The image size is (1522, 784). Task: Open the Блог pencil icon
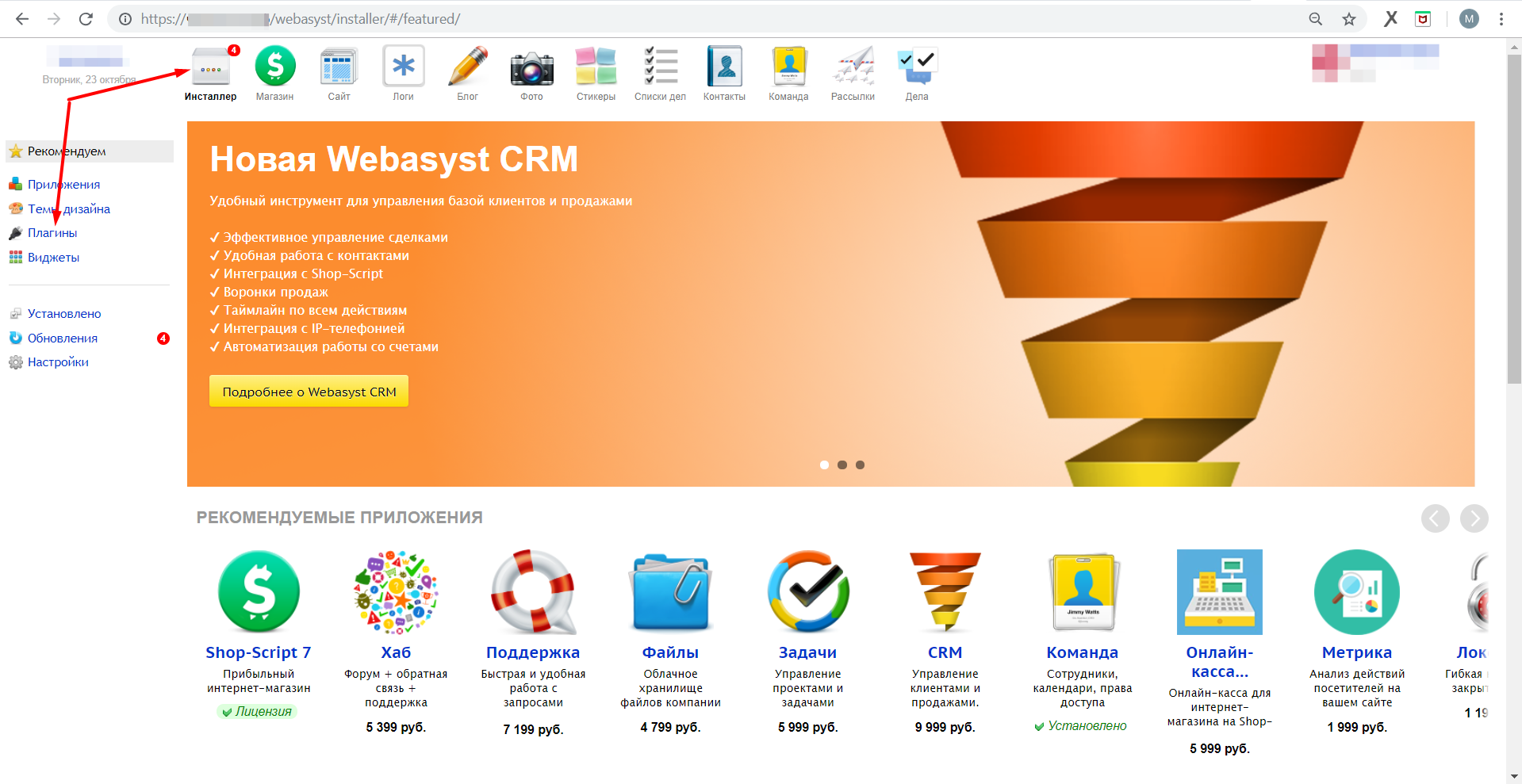coord(468,67)
